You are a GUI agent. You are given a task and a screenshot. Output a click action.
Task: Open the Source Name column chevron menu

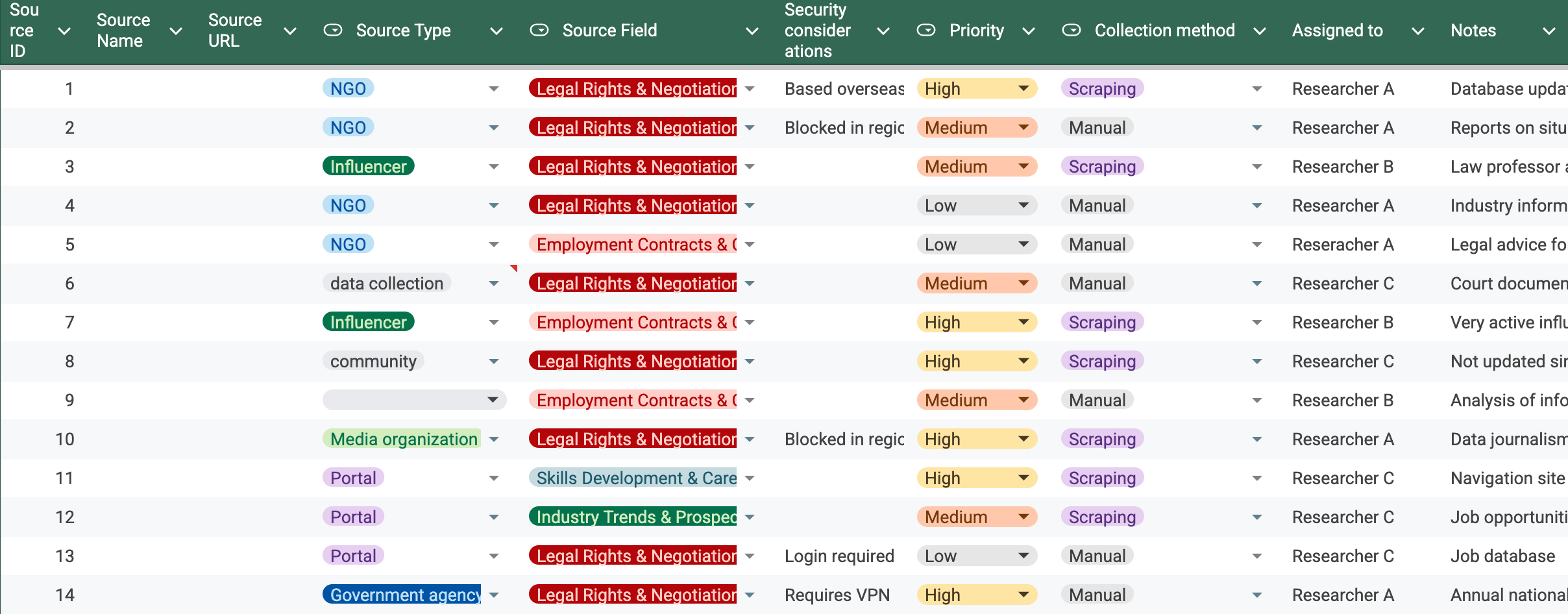(175, 31)
